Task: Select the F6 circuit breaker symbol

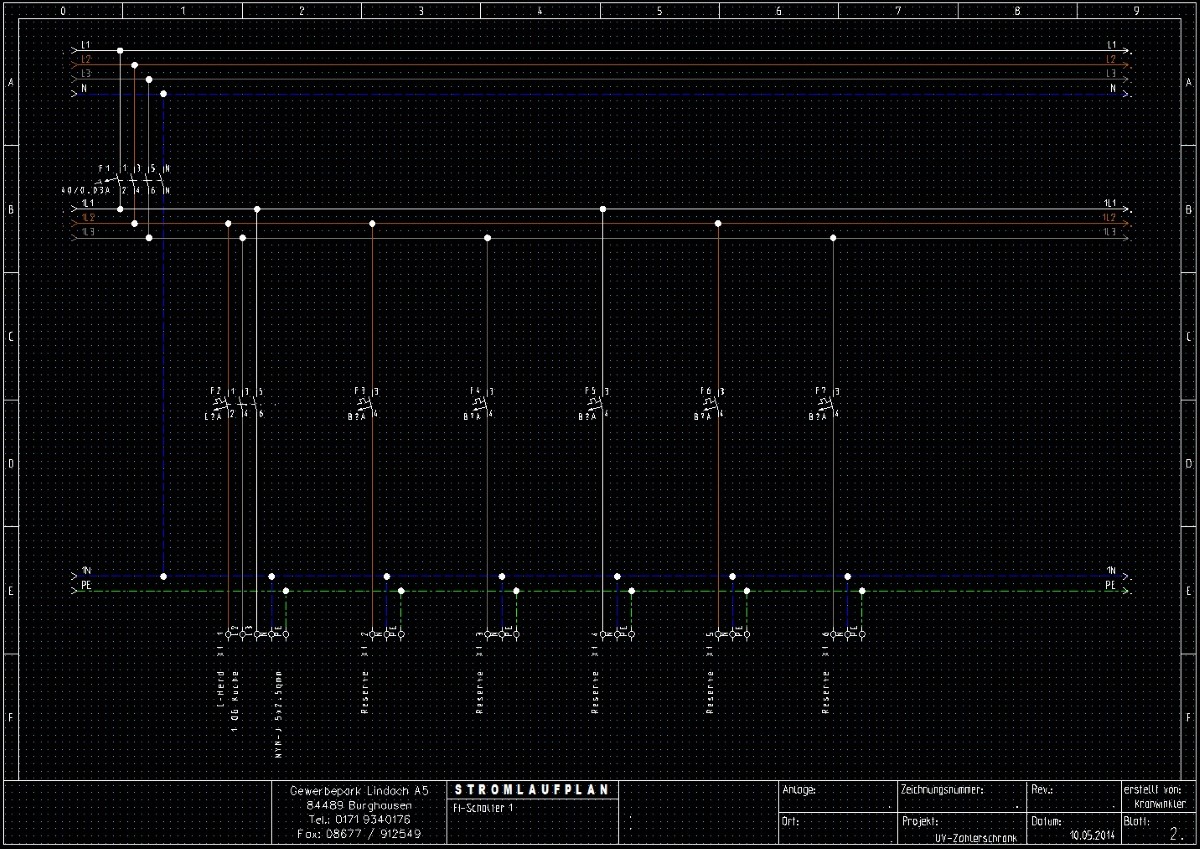Action: (709, 403)
